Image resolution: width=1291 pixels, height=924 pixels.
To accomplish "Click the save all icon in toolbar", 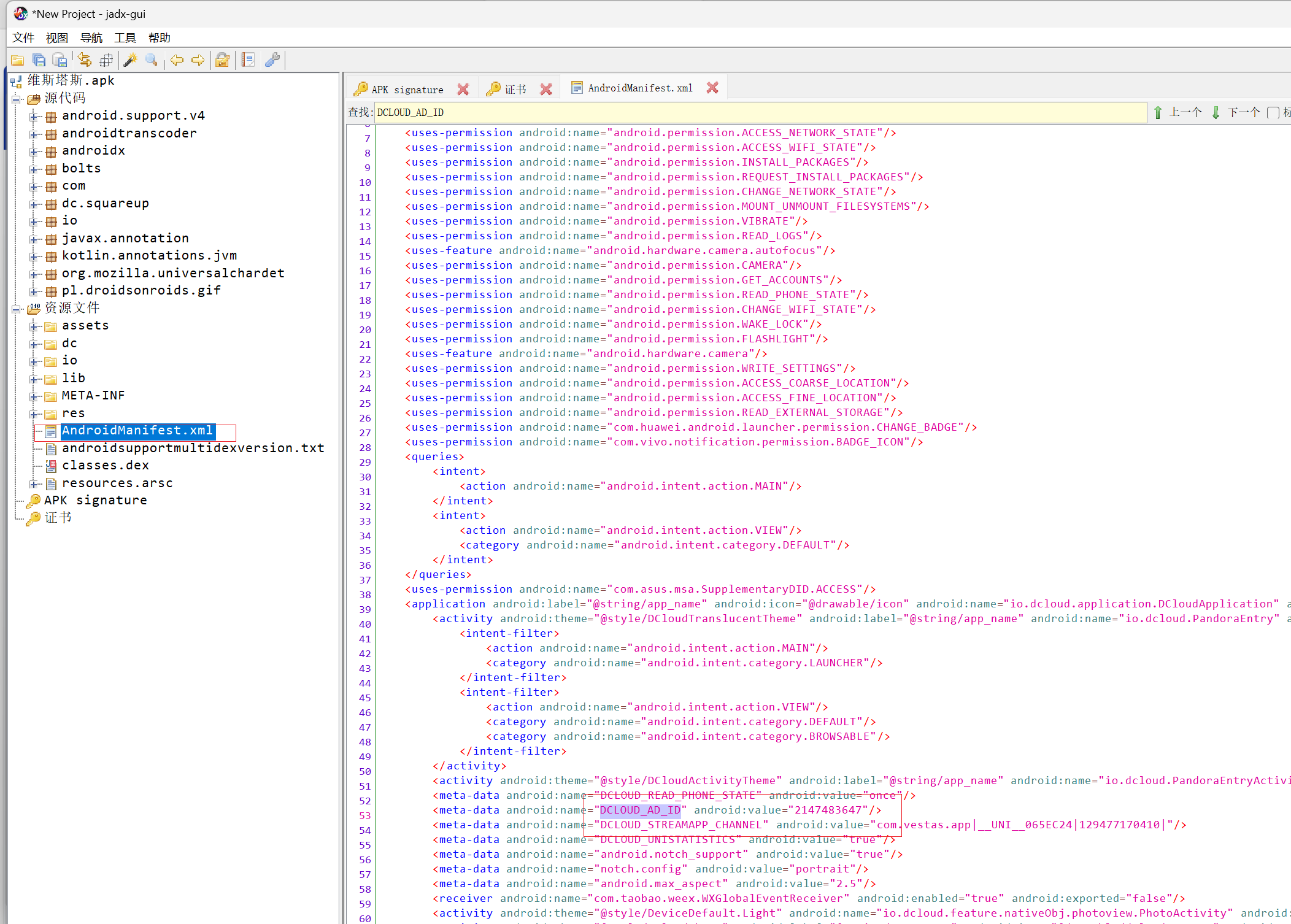I will 39,60.
